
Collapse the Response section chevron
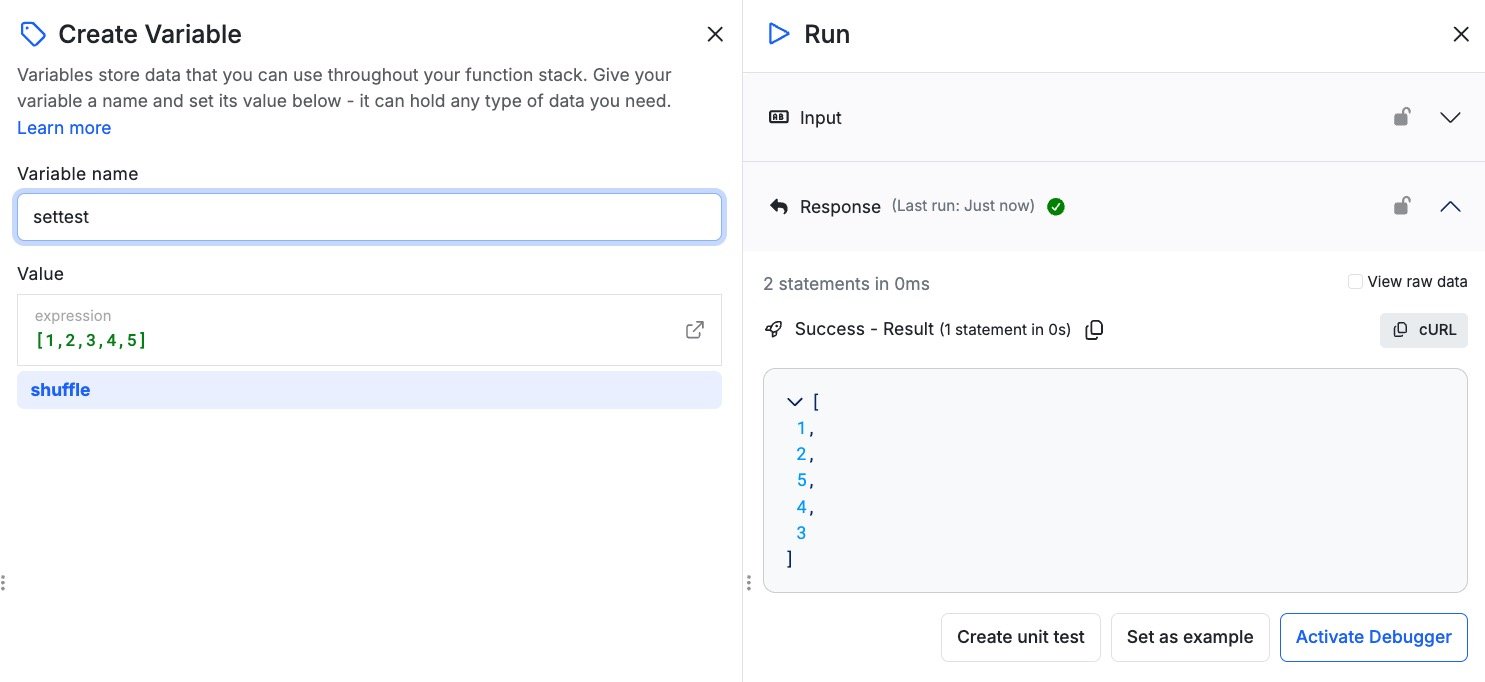[x=1450, y=207]
